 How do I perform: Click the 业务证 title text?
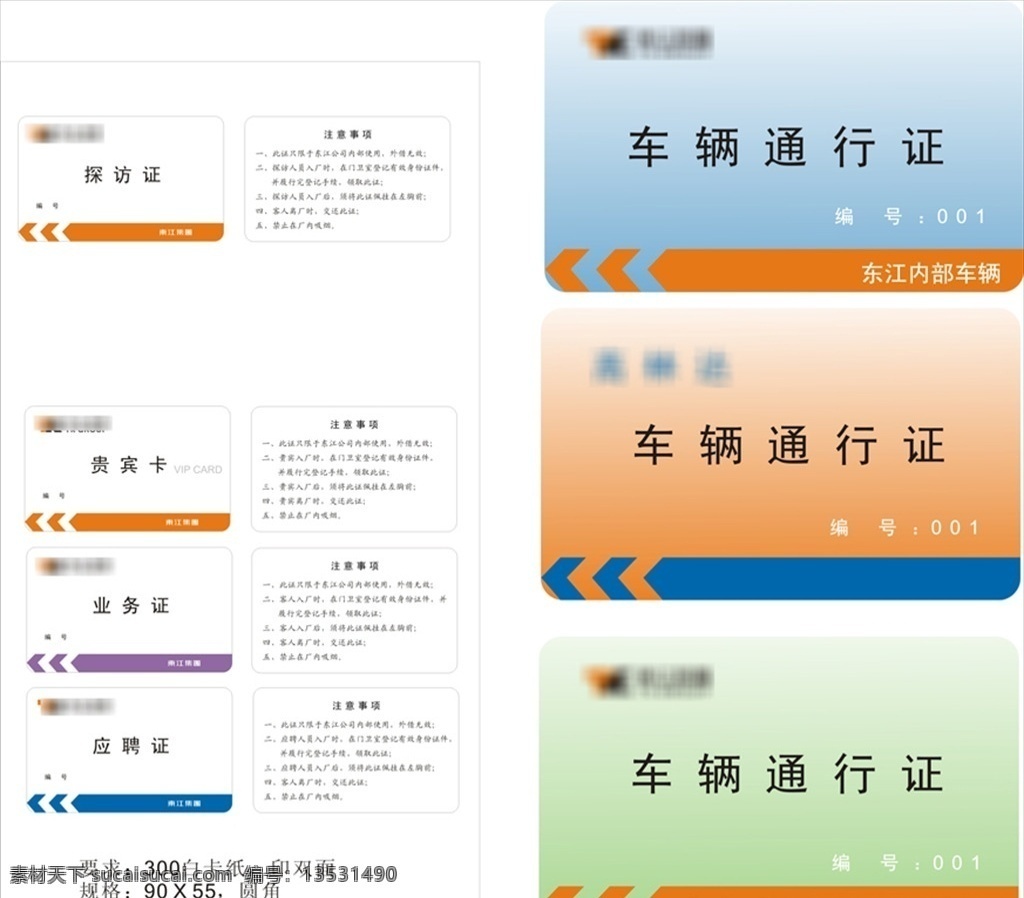131,605
